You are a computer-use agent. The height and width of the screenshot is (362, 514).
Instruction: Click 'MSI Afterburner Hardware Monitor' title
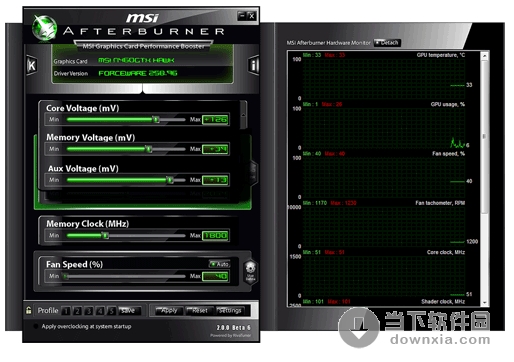pyautogui.click(x=329, y=43)
